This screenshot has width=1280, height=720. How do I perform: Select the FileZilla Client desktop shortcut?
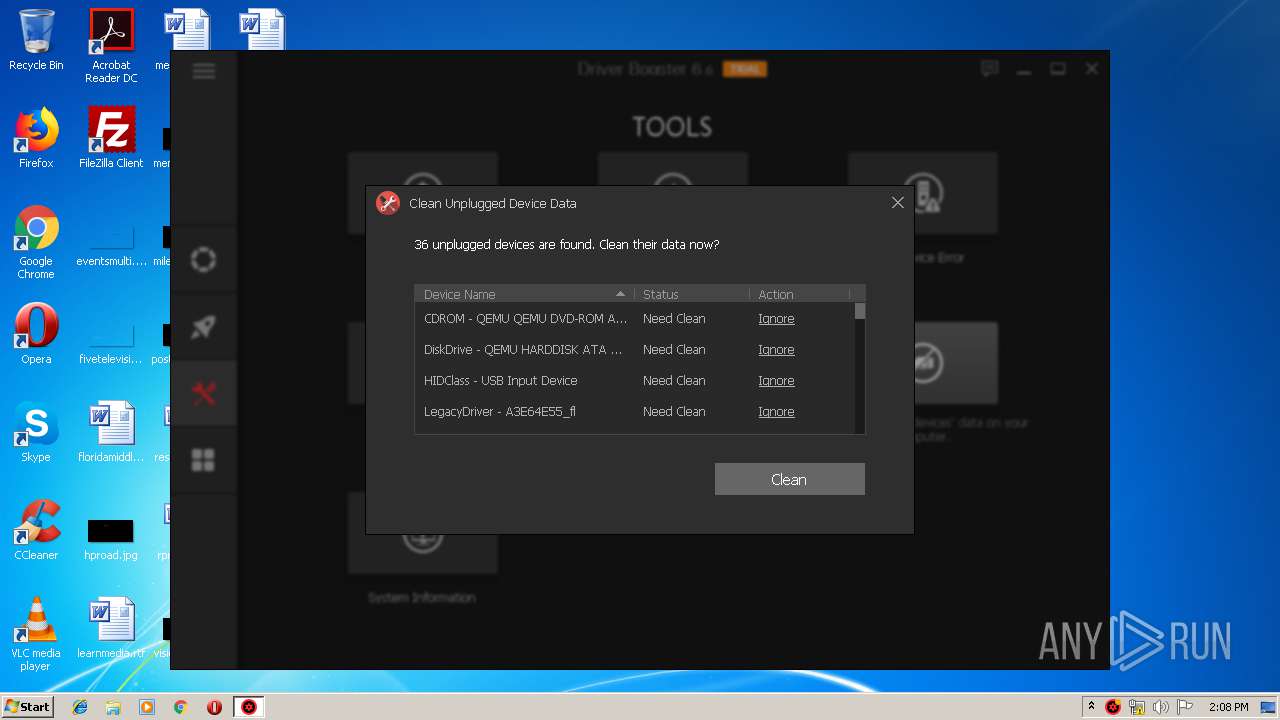111,138
